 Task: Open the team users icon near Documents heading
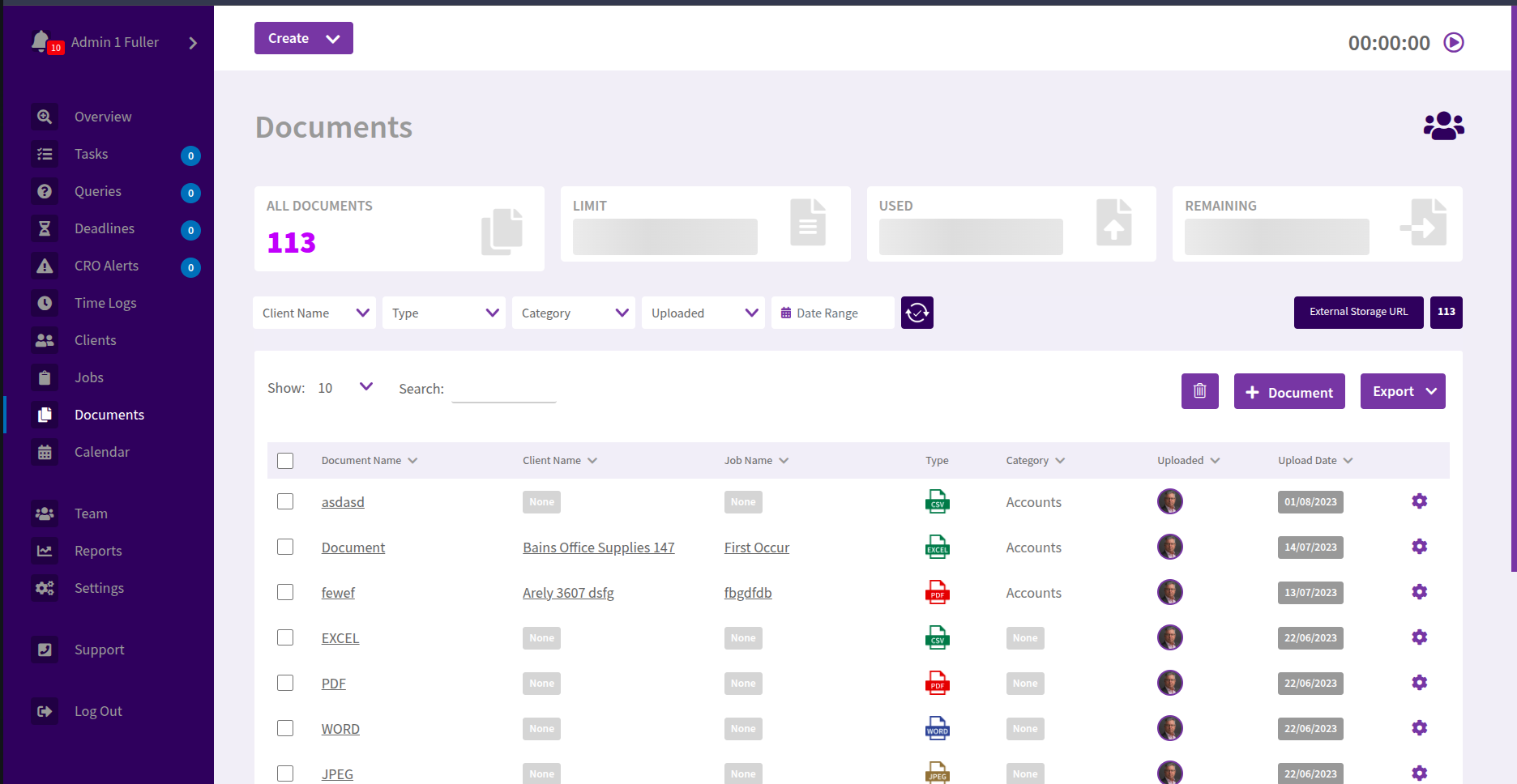coord(1443,126)
